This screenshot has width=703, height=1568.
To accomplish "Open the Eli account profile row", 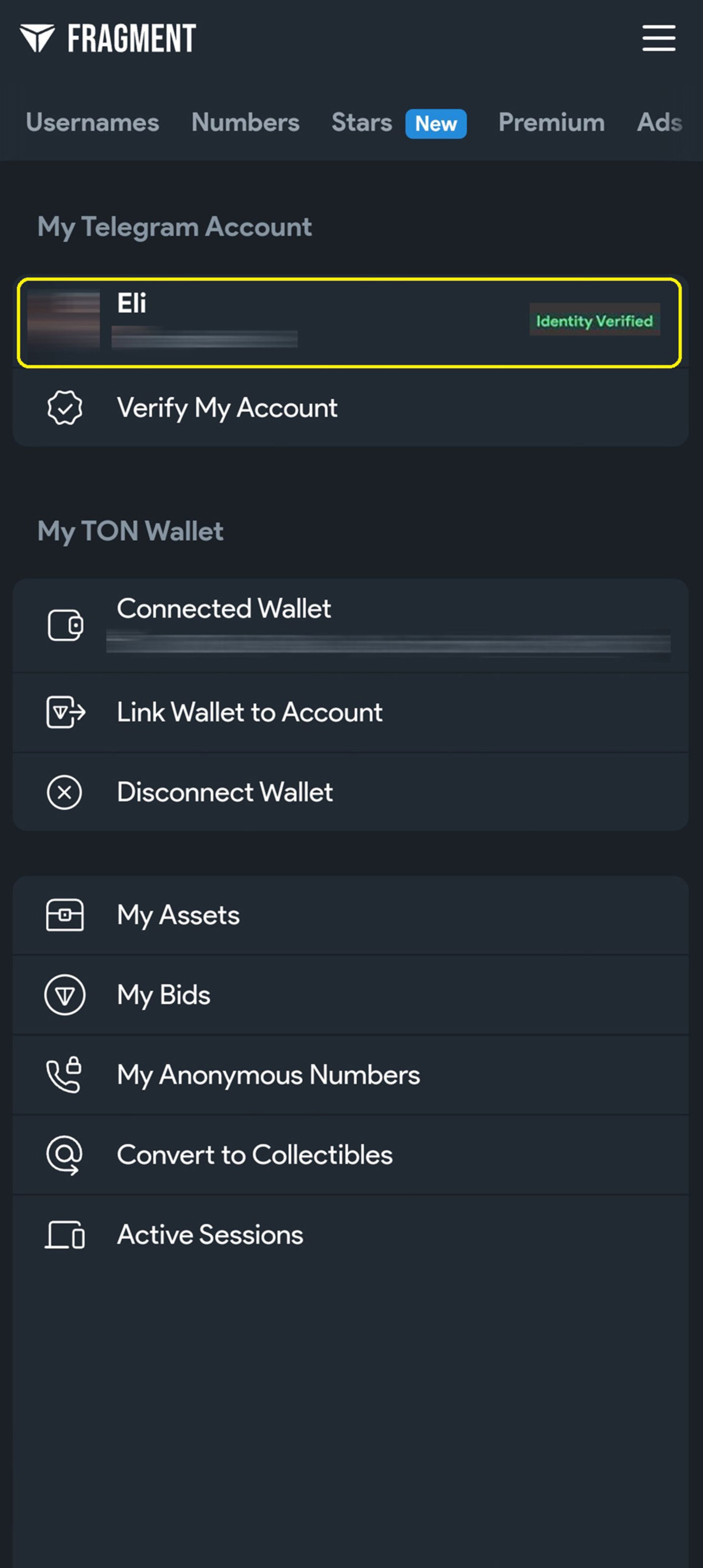I will pyautogui.click(x=349, y=323).
